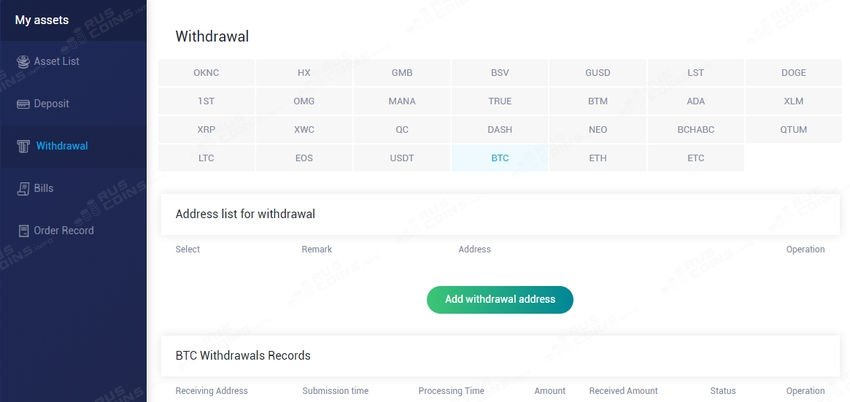850x402 pixels.
Task: Click the BCHABC coin tile
Action: coord(696,130)
